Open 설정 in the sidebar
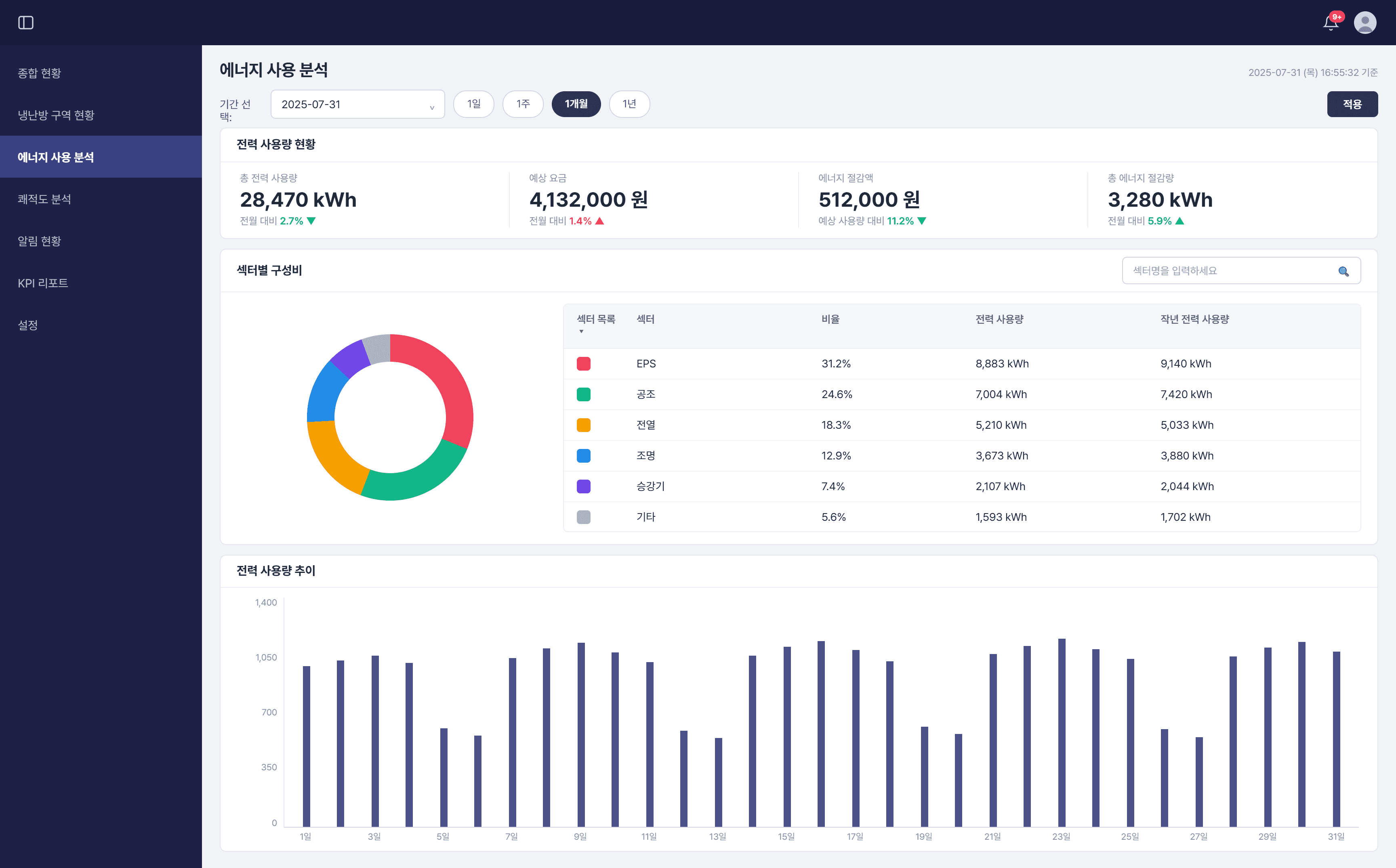This screenshot has height=868, width=1396. coord(101,324)
